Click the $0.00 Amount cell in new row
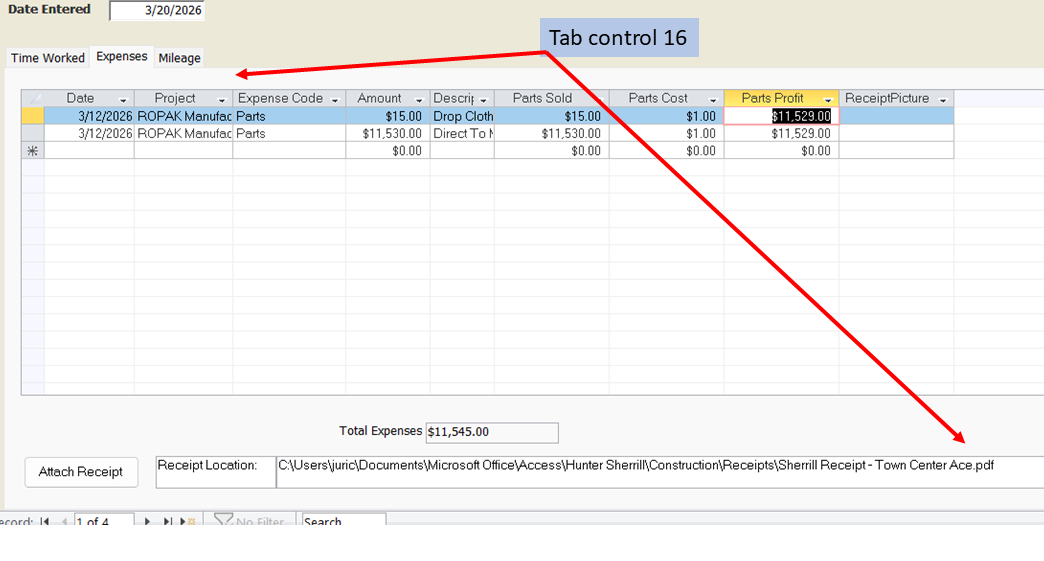1044x561 pixels. pos(388,151)
